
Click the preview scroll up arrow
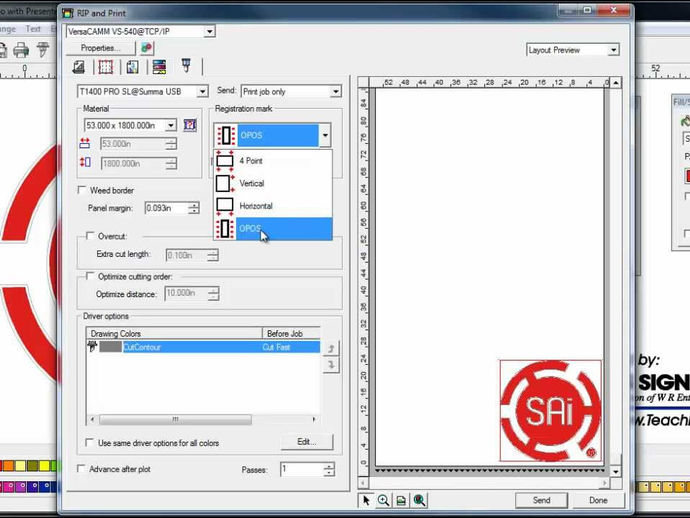pyautogui.click(x=616, y=83)
